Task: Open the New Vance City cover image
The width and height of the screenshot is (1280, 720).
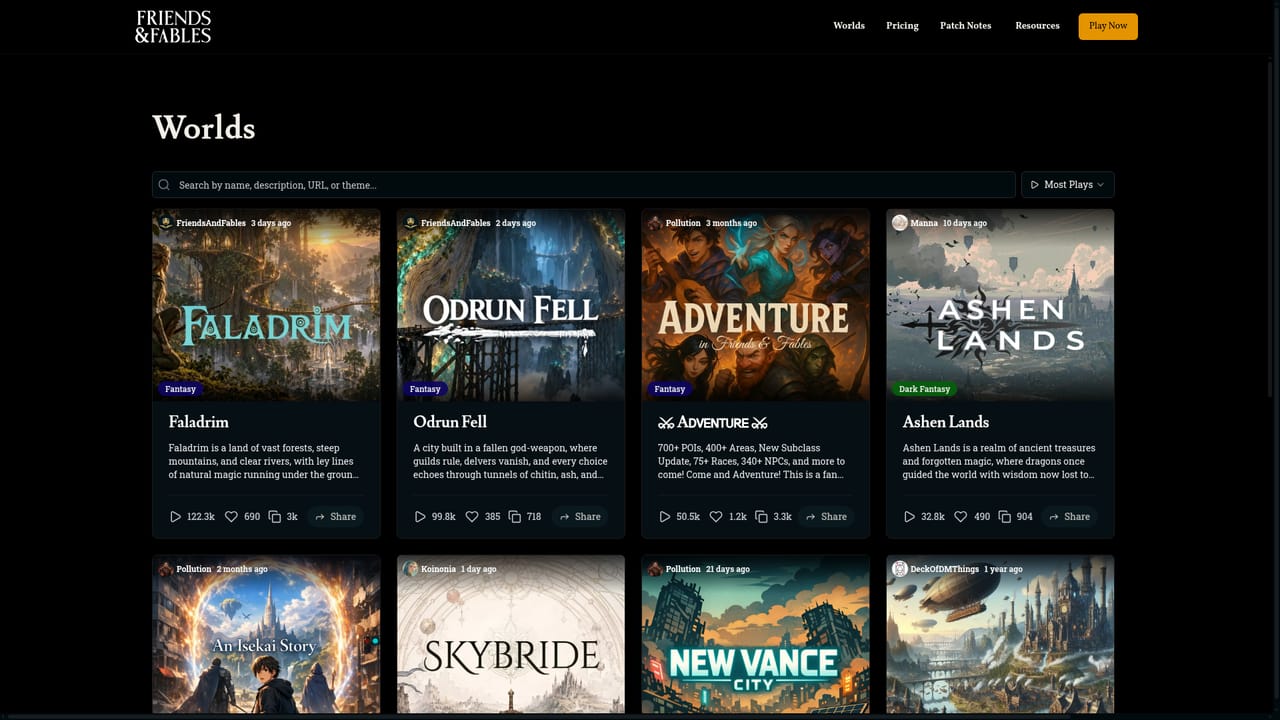Action: tap(755, 635)
